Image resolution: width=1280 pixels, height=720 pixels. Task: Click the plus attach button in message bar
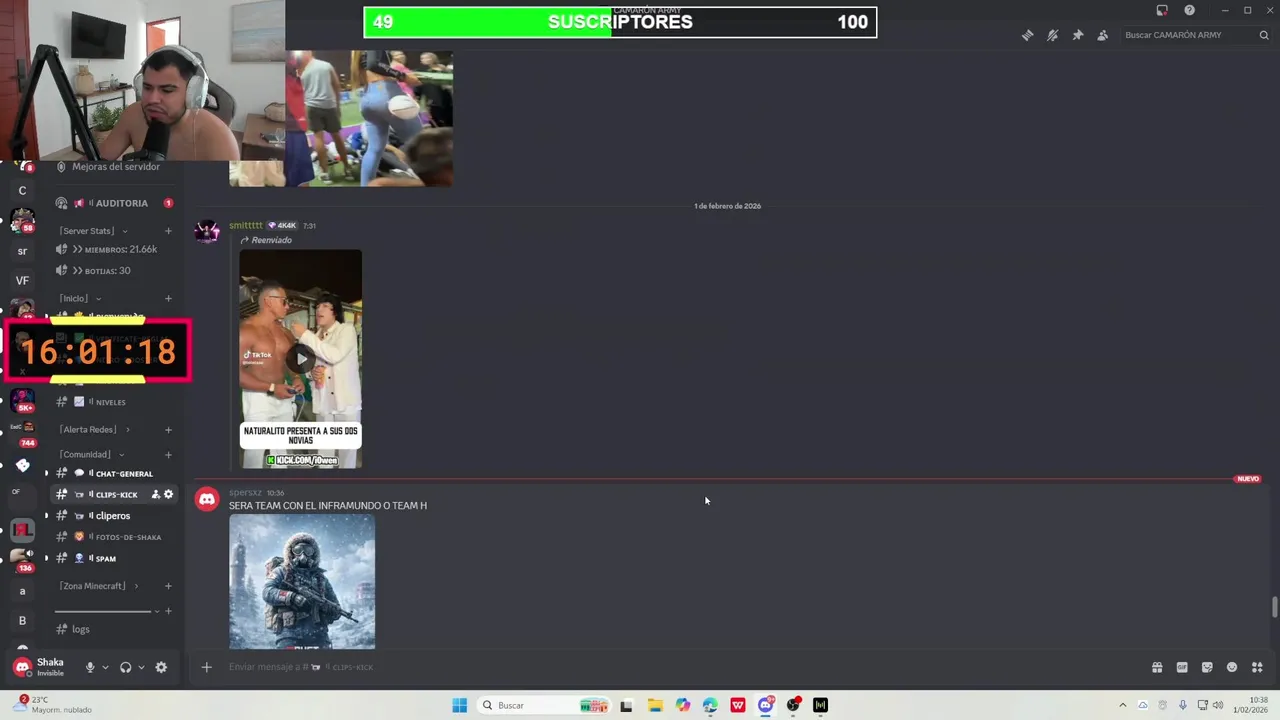point(206,667)
